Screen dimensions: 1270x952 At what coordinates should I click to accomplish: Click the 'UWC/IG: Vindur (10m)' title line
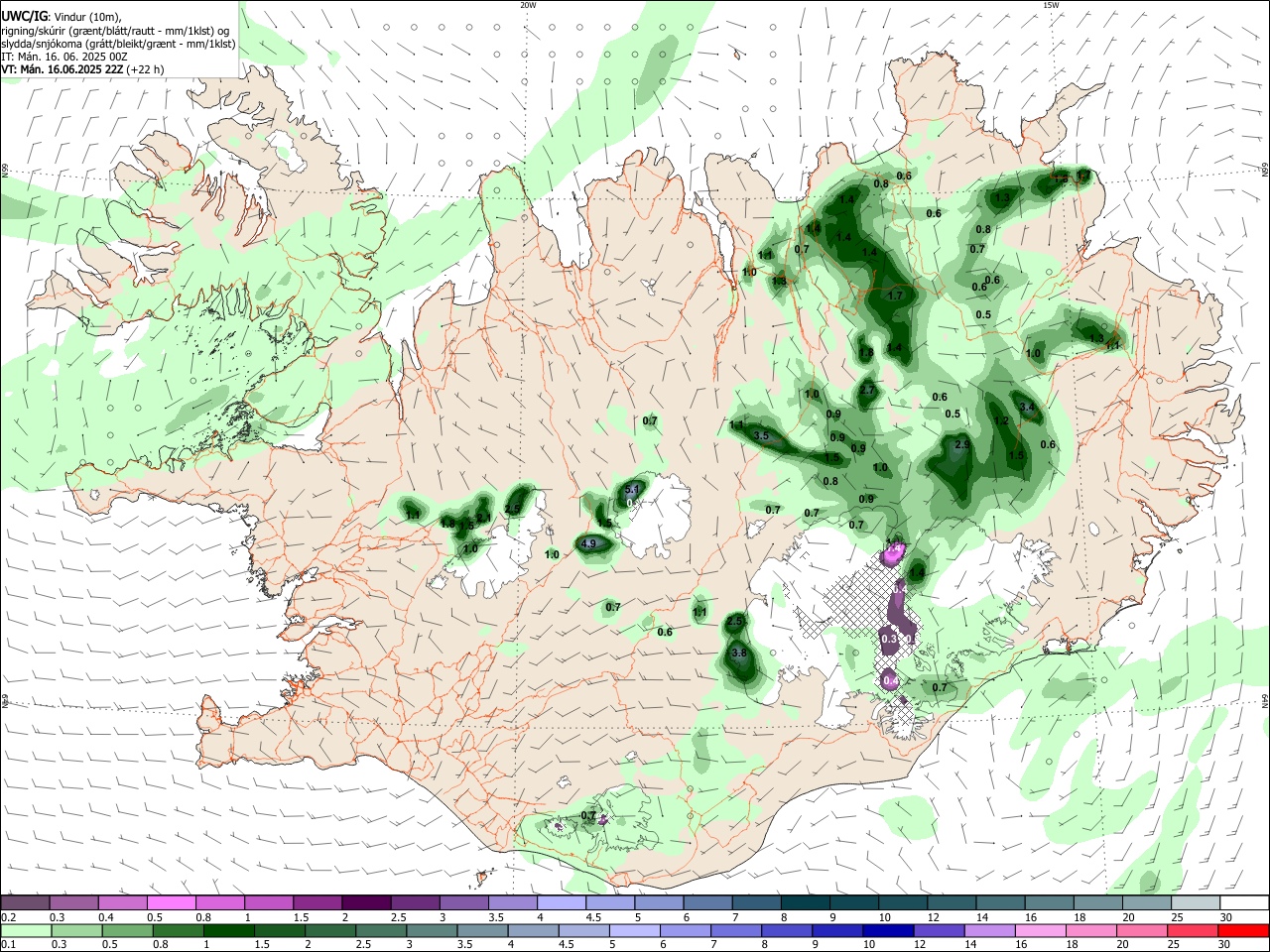(x=61, y=17)
